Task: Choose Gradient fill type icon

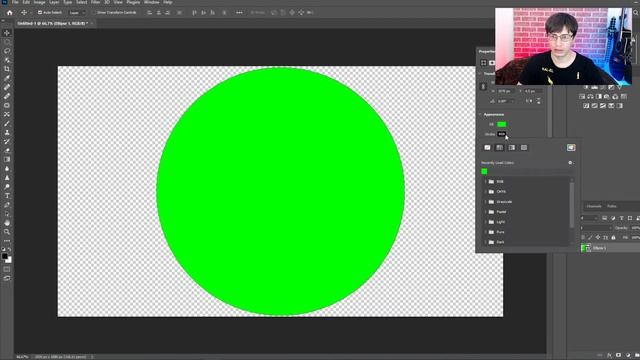Action: [x=512, y=148]
